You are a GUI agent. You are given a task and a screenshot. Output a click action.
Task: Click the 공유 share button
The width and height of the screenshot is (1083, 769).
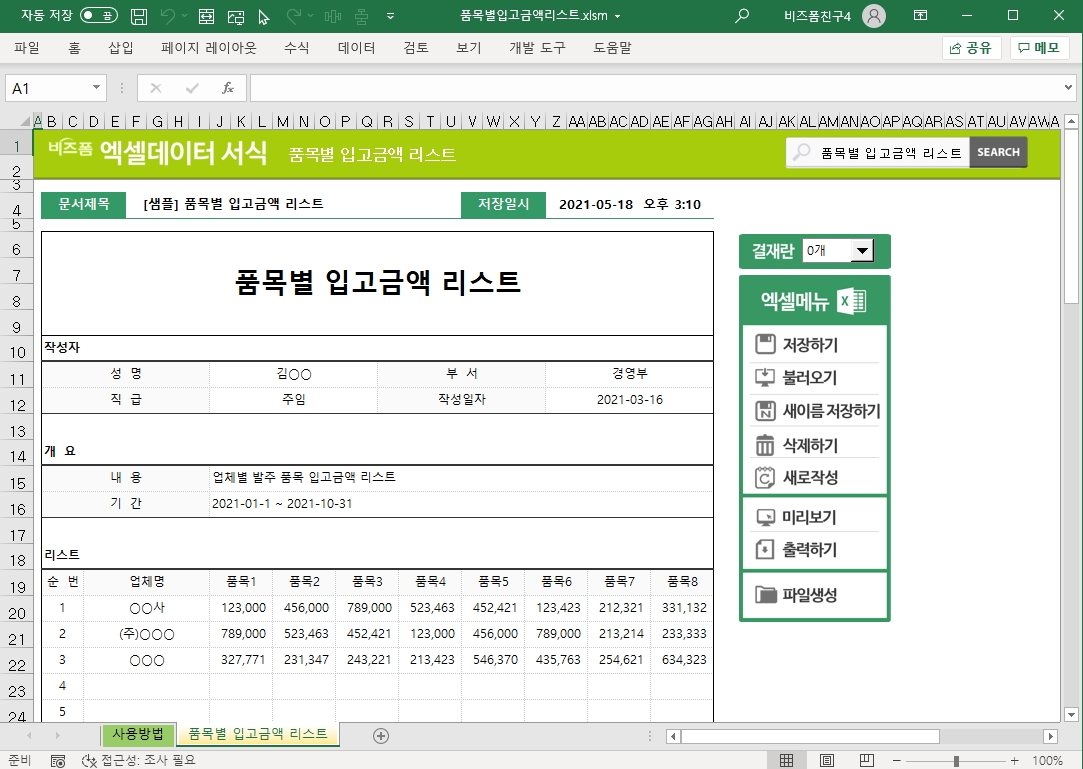coord(971,48)
